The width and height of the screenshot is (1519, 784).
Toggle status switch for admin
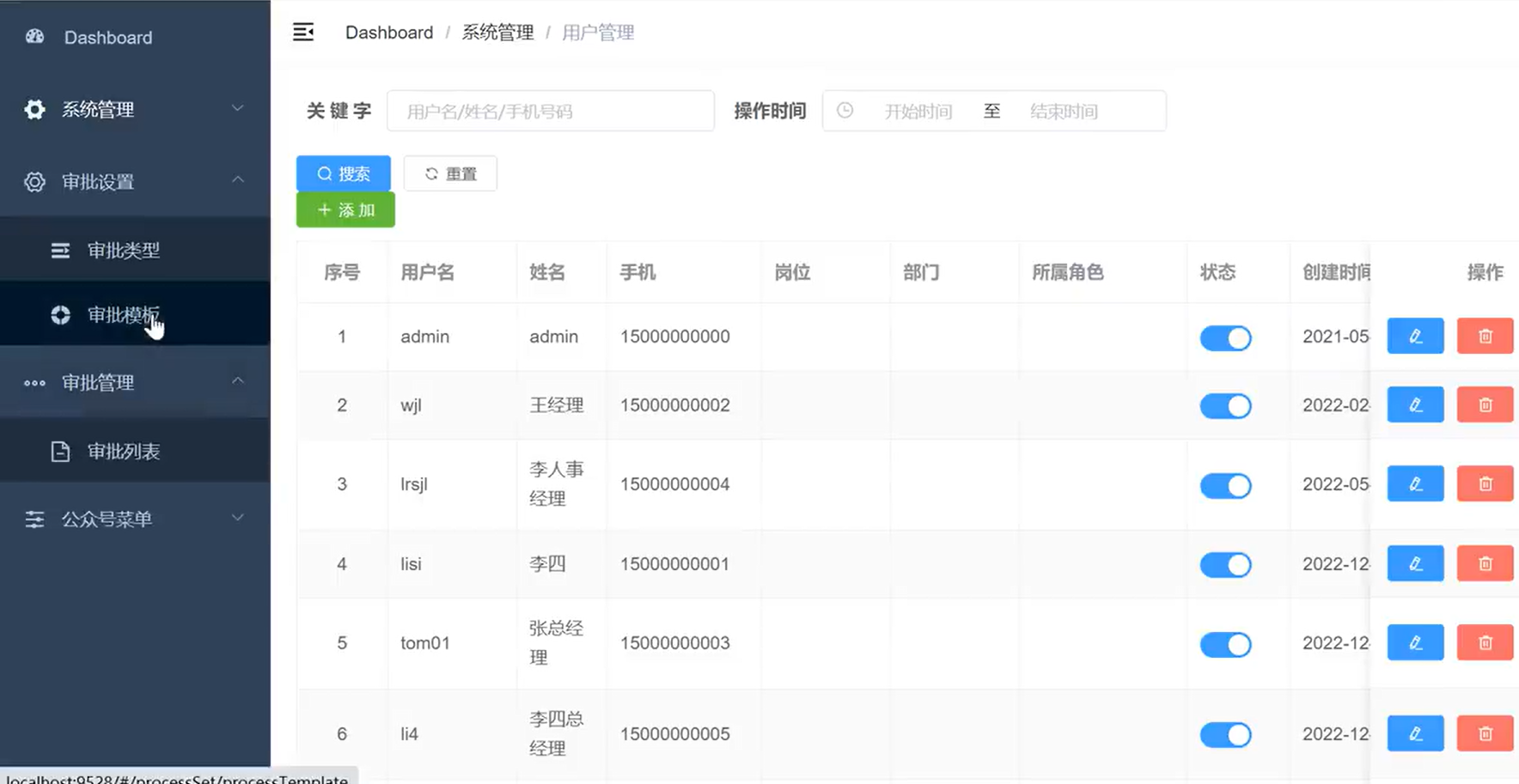[x=1225, y=337]
